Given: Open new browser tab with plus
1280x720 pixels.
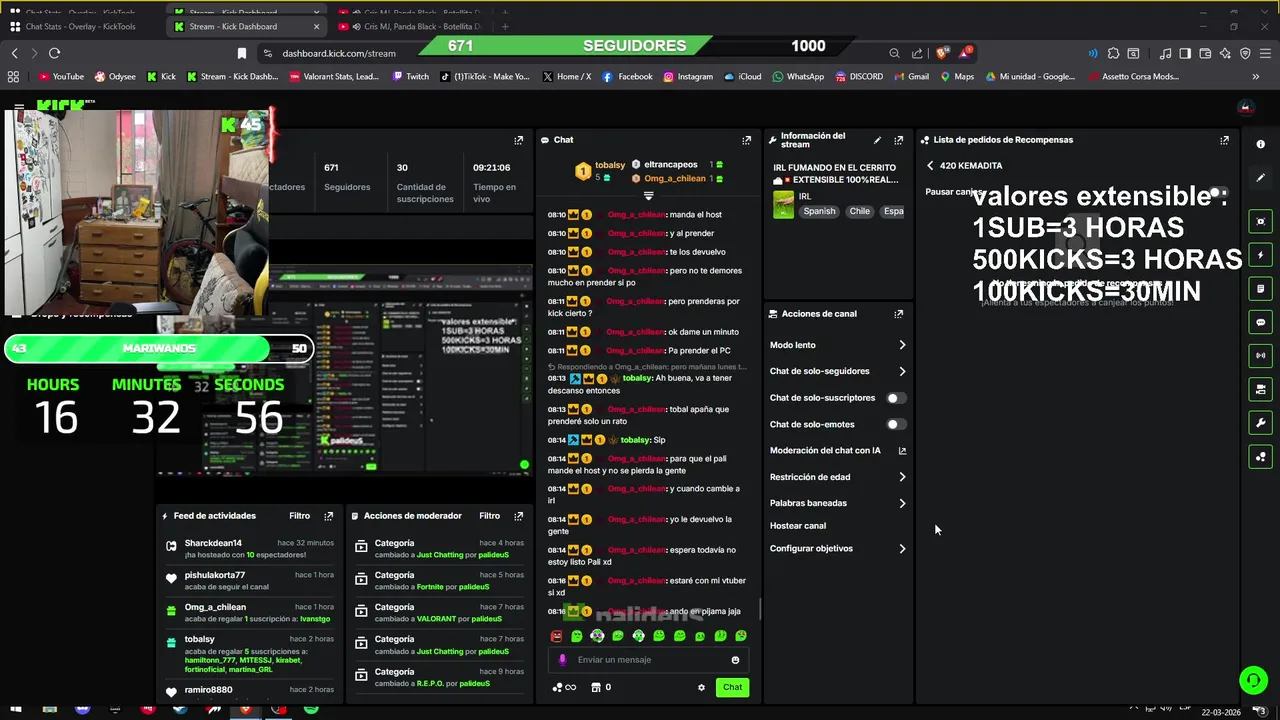Looking at the screenshot, I should pos(505,27).
